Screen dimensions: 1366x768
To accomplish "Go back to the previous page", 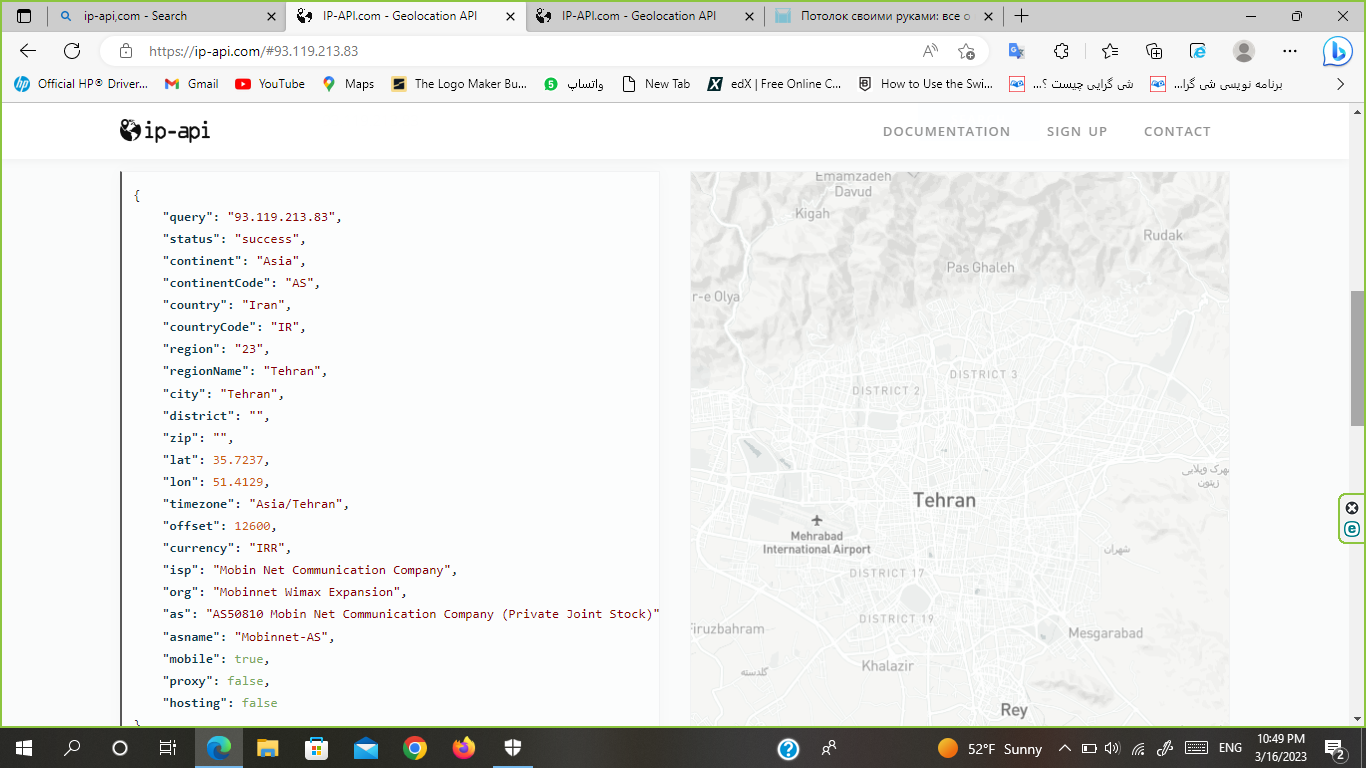I will pyautogui.click(x=27, y=51).
